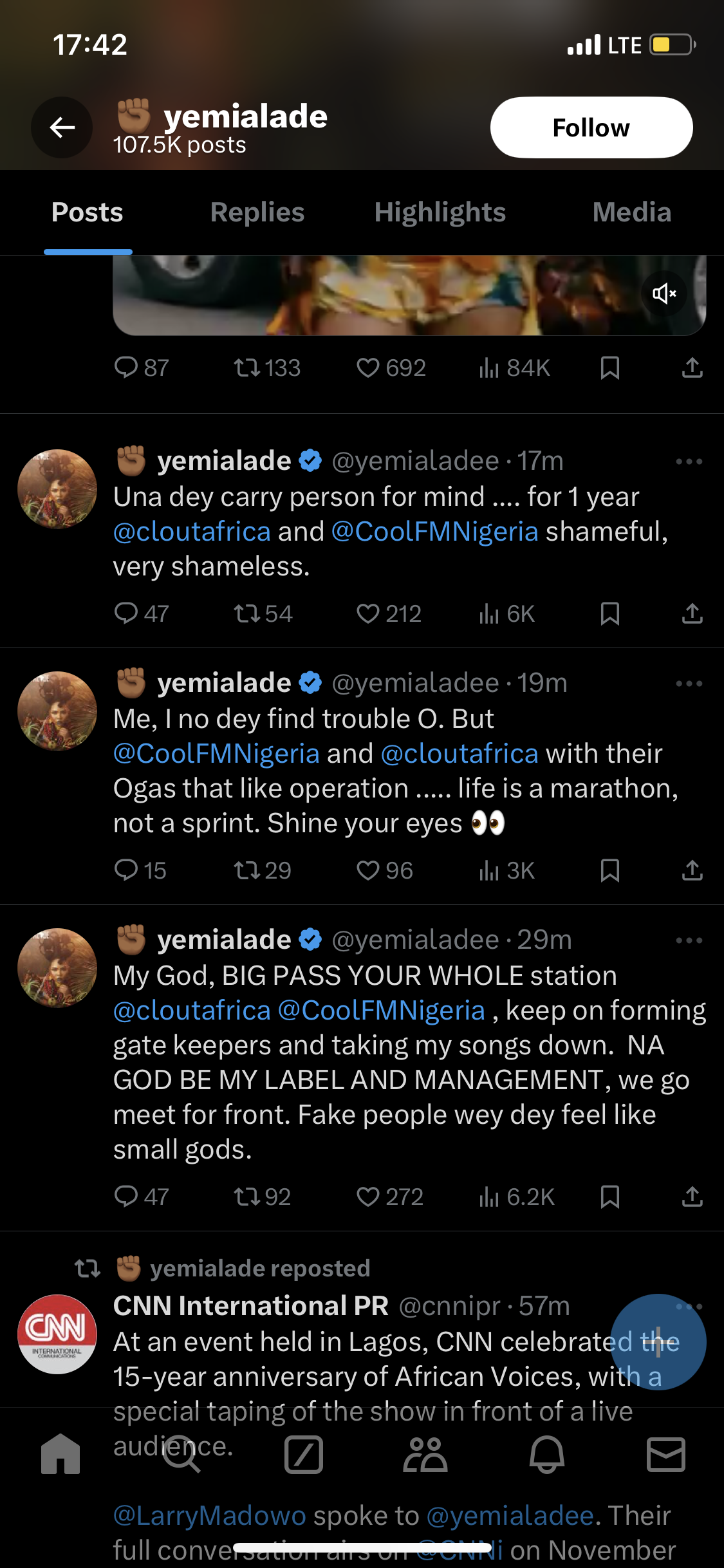Unmute the video with the speaker icon
Screen dimensions: 724x1568
664,294
